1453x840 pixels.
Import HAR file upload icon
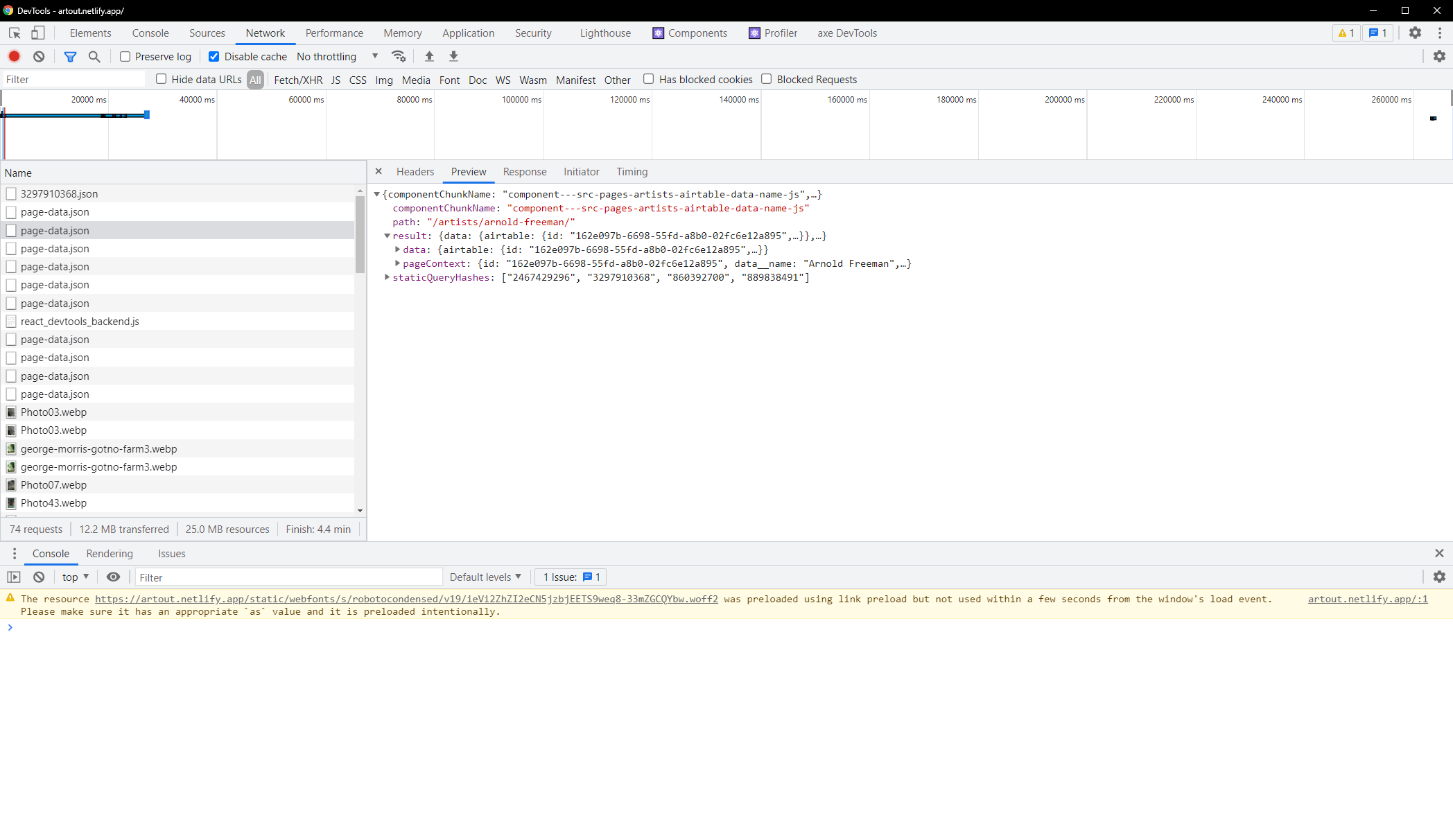tap(429, 56)
